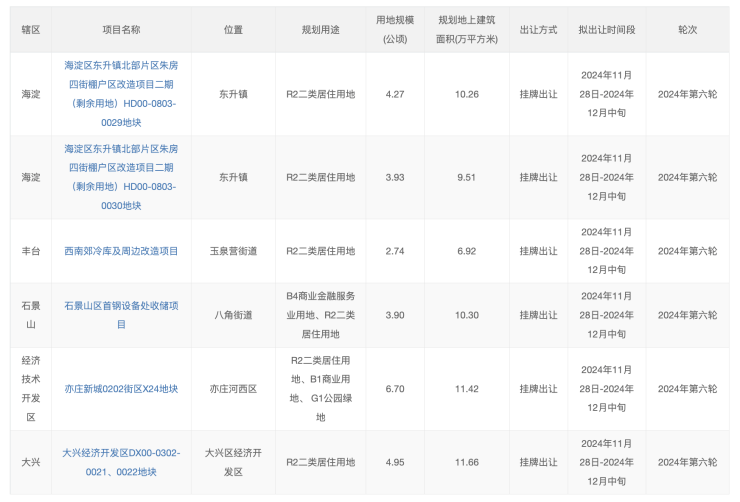740x502 pixels.
Task: Select the 轮次 column header
Action: tap(687, 30)
